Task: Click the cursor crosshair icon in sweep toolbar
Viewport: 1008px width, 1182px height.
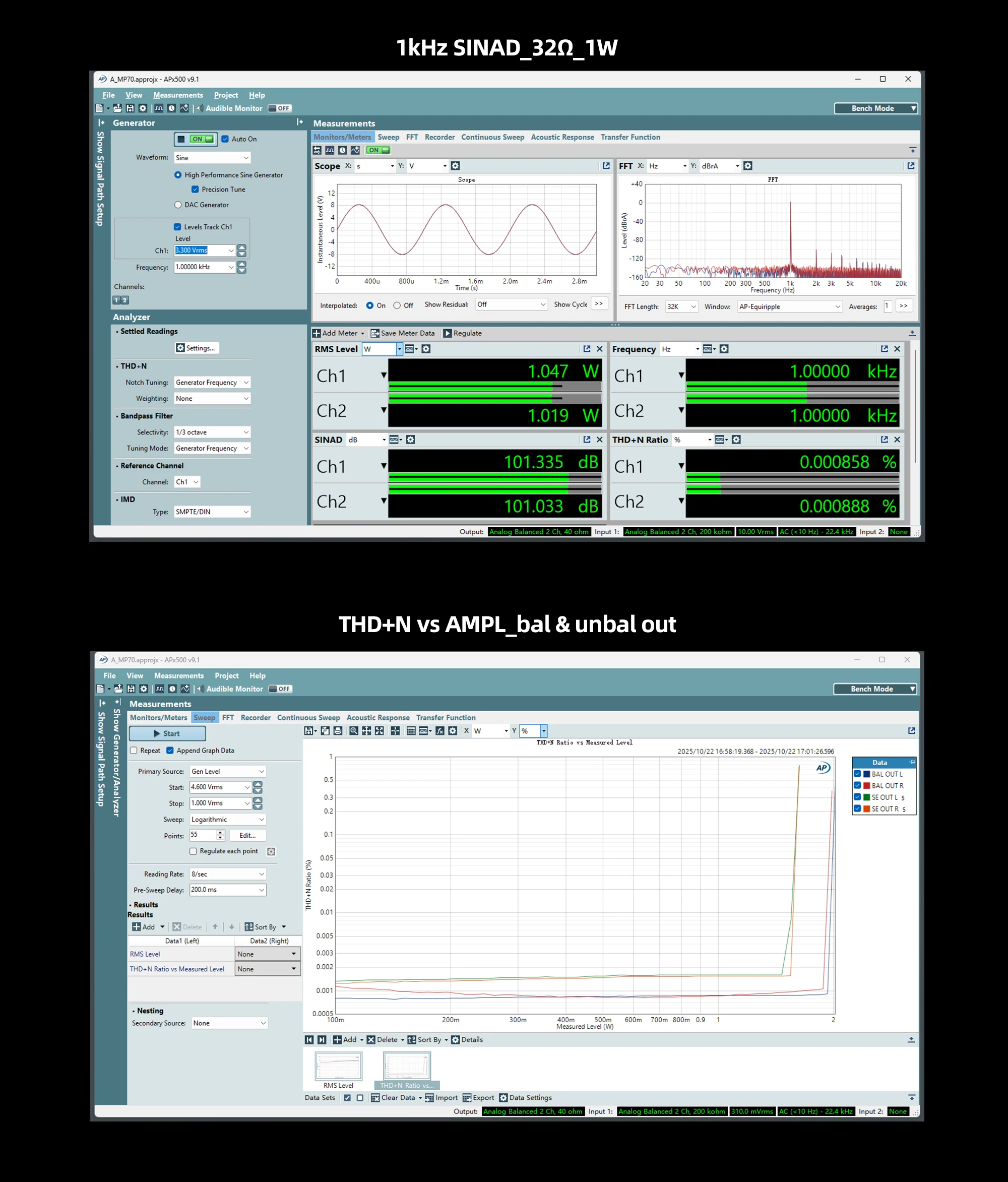Action: tap(395, 731)
